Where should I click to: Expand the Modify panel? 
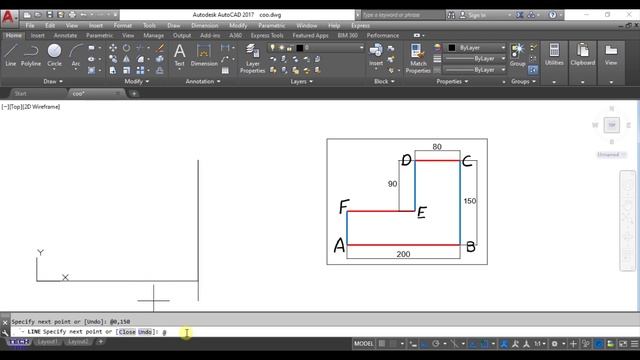(x=136, y=81)
